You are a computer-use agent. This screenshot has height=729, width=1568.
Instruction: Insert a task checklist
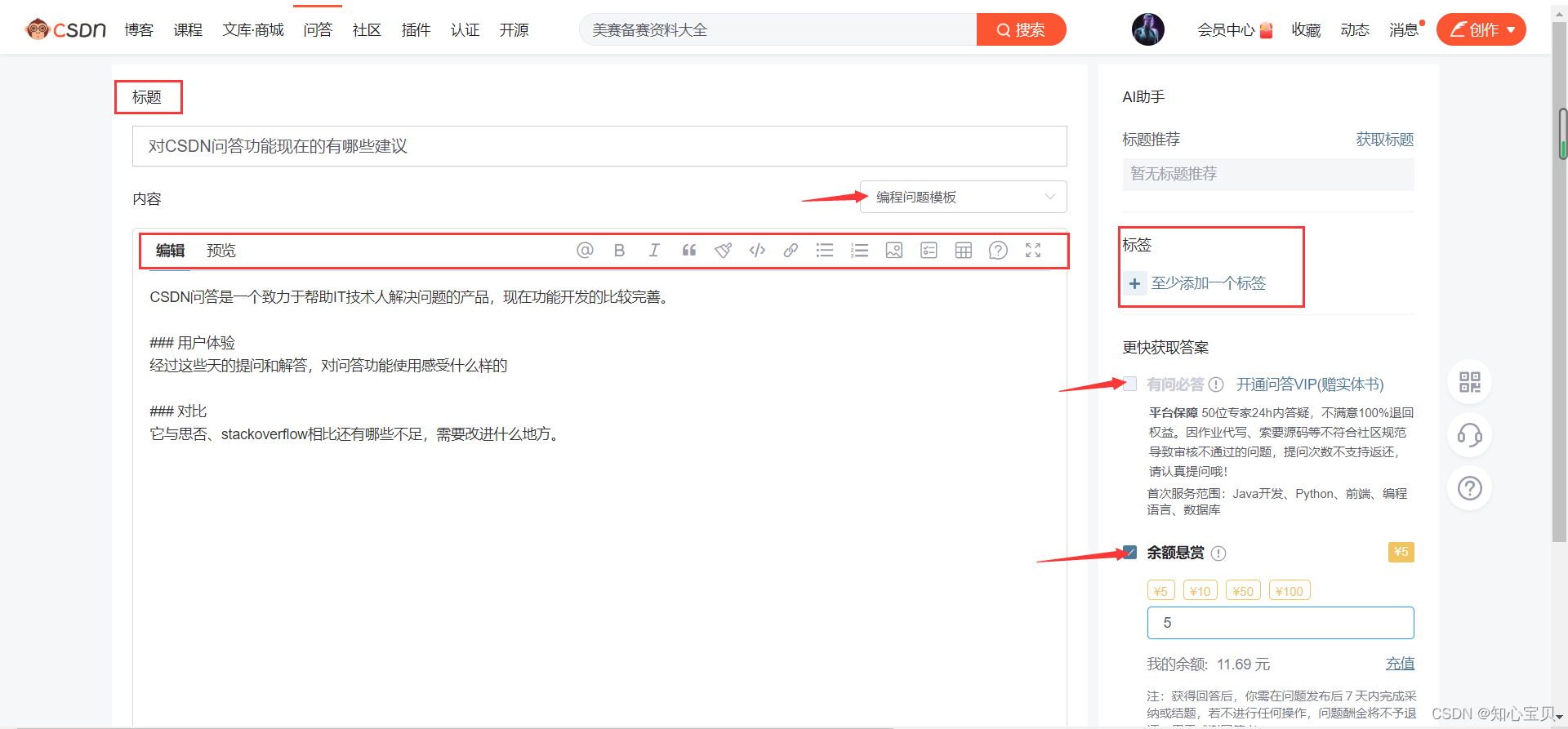coord(929,251)
